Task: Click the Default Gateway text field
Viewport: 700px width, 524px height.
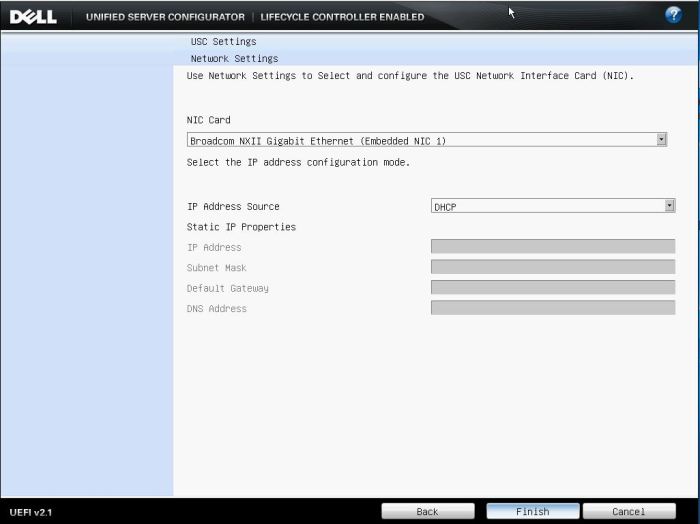Action: [552, 288]
